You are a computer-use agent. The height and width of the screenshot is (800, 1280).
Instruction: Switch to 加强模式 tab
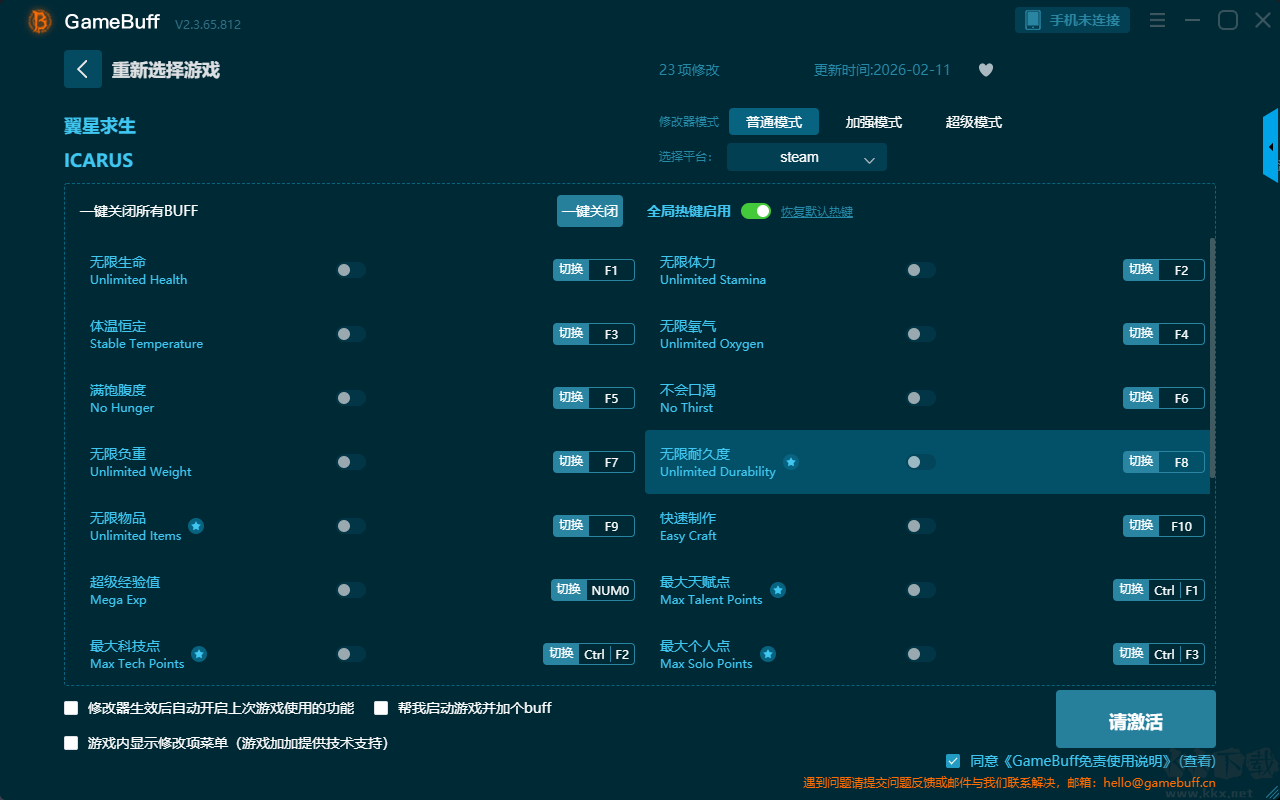(x=874, y=122)
